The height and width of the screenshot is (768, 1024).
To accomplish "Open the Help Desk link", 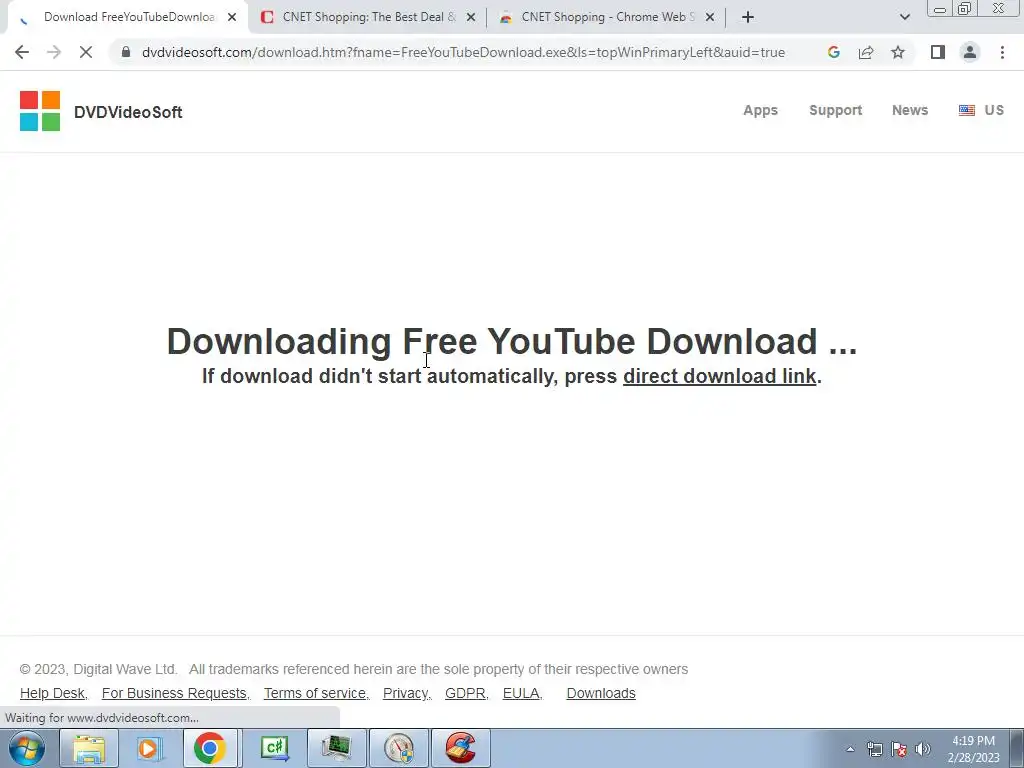I will pos(52,693).
